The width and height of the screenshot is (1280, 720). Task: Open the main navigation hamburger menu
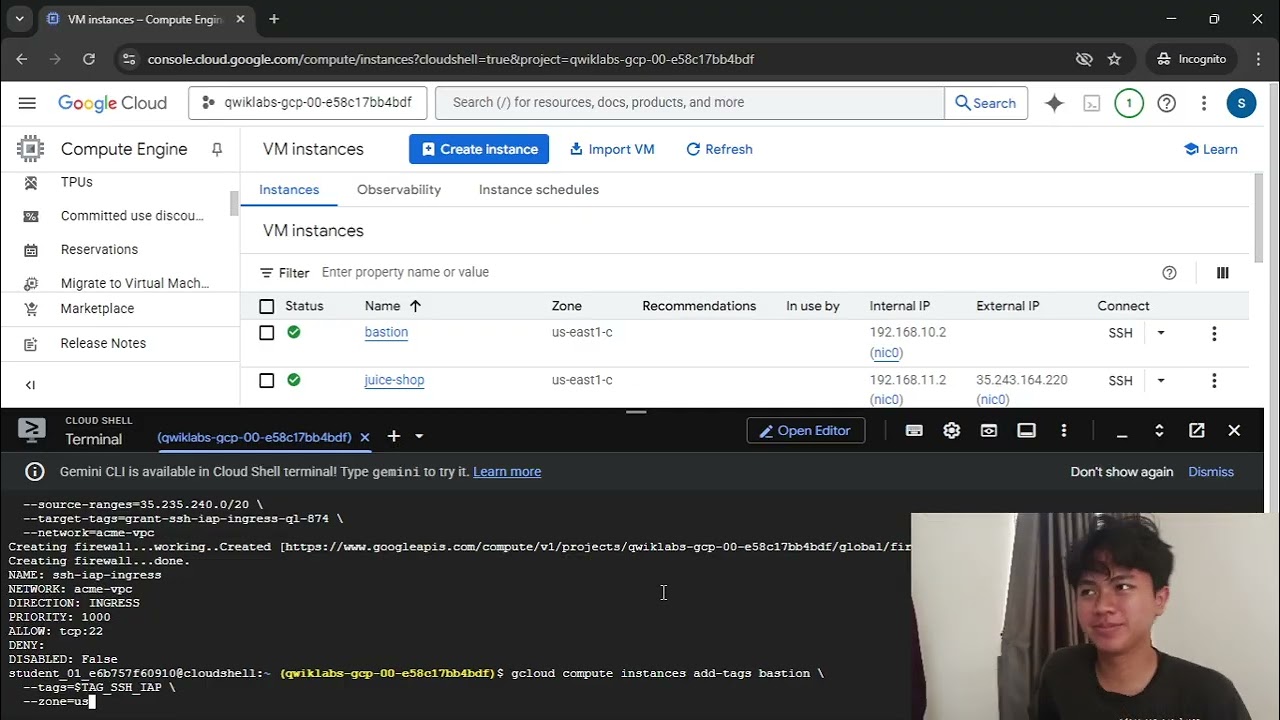tap(27, 103)
